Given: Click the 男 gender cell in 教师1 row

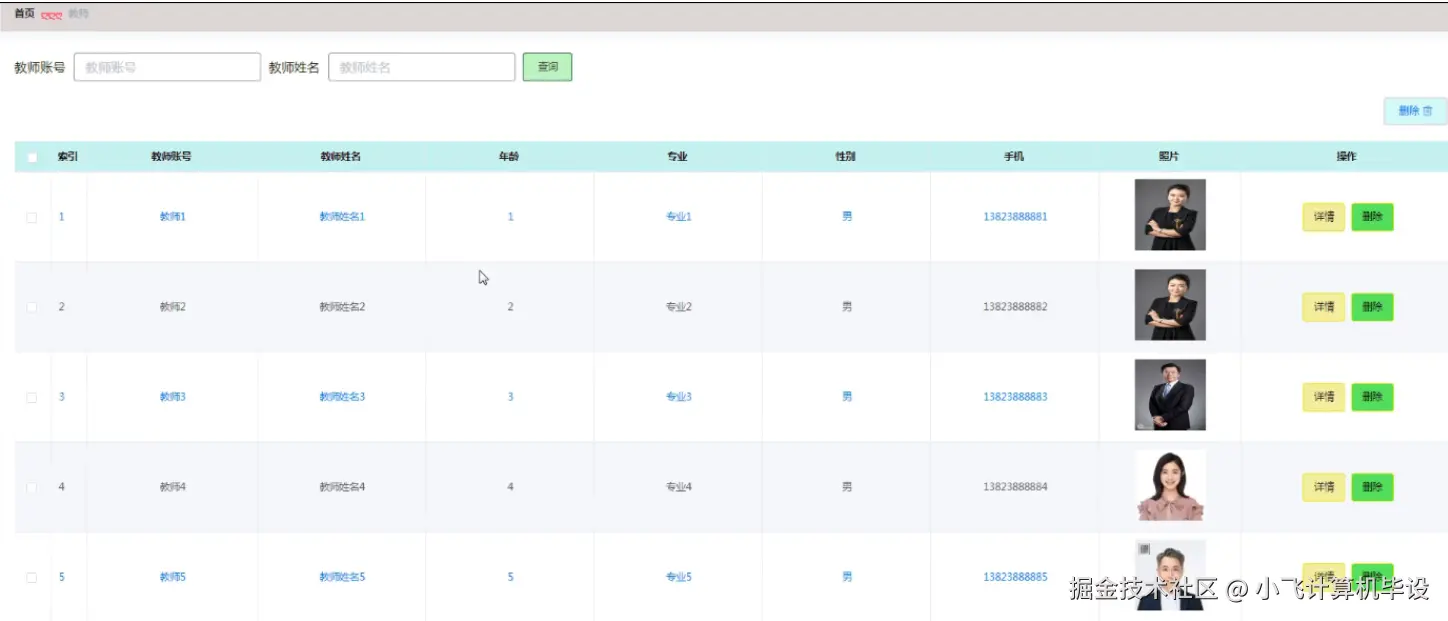Looking at the screenshot, I should pyautogui.click(x=847, y=217).
